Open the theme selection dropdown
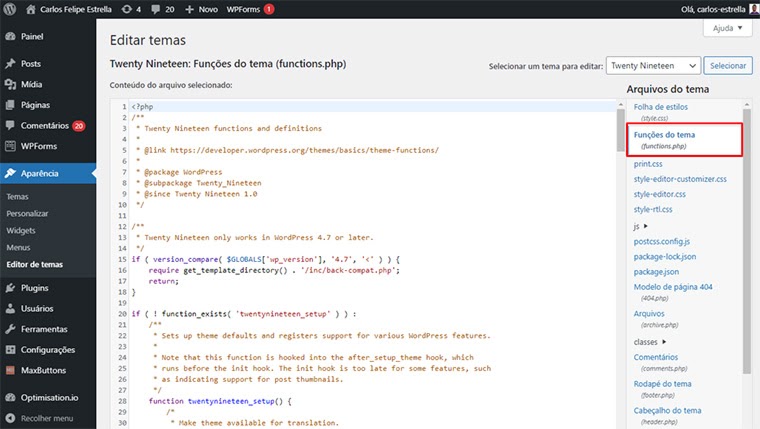760x429 pixels. 653,65
